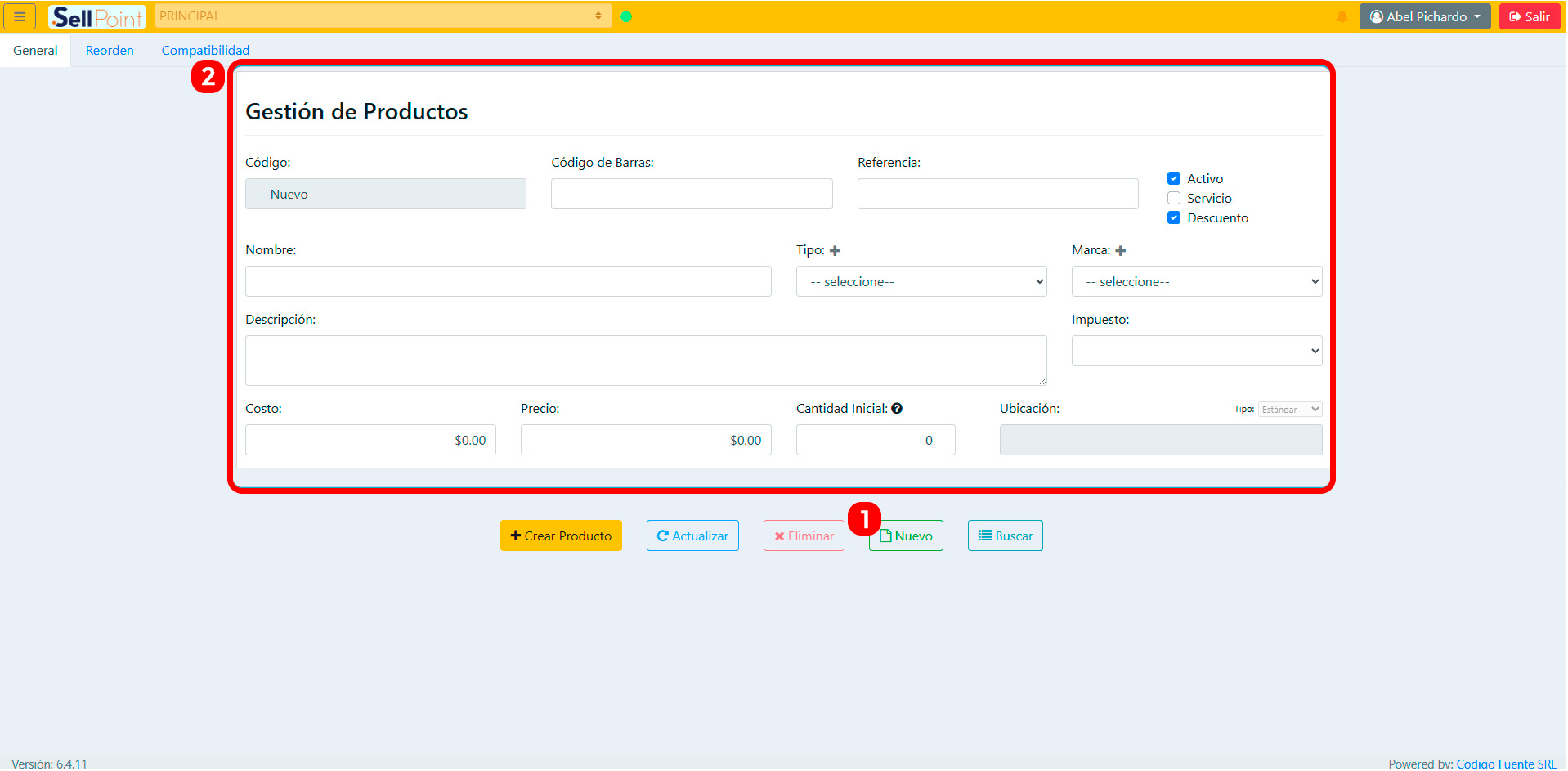Viewport: 1568px width, 771px height.
Task: Click Cantidad Inicial help question icon
Action: coord(897,409)
